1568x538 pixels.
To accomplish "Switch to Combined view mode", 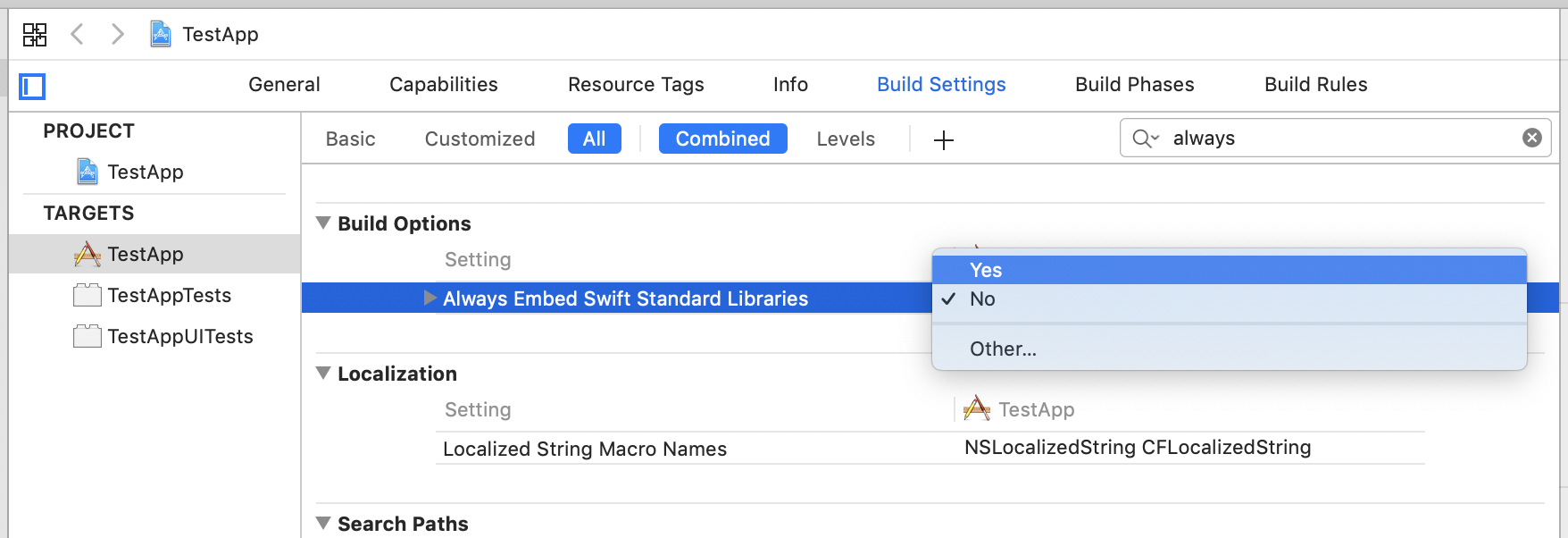I will [722, 139].
